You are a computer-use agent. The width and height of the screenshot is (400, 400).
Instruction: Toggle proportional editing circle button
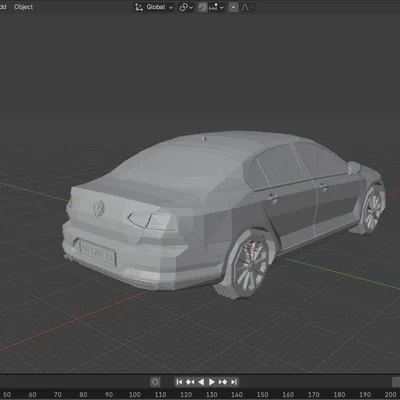(233, 7)
